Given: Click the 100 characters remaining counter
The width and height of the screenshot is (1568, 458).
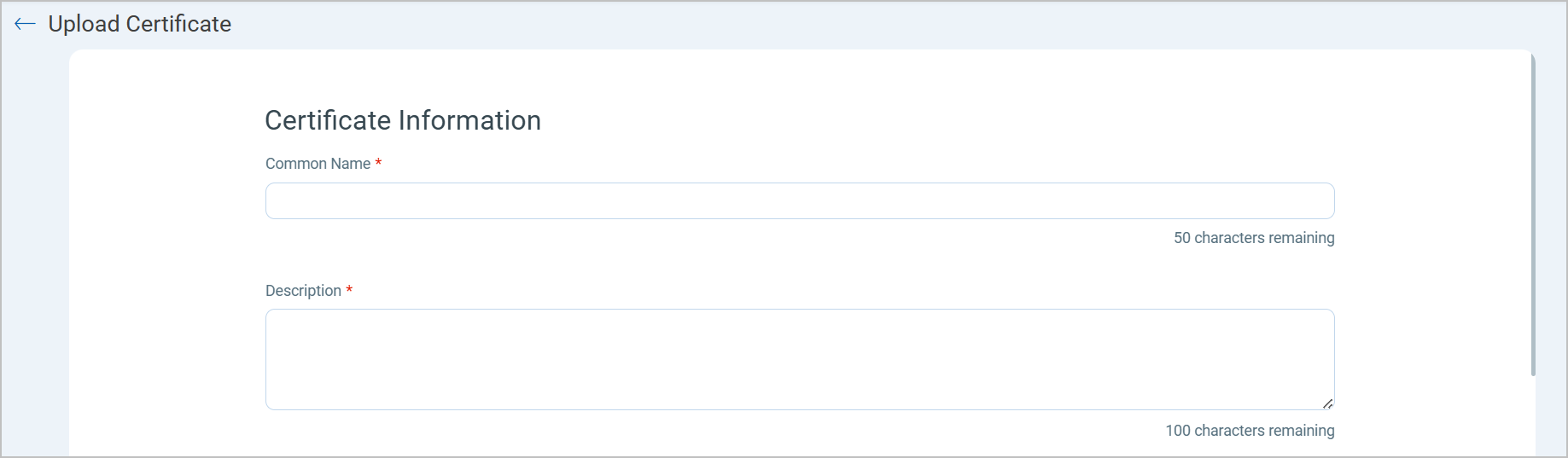Looking at the screenshot, I should (1250, 431).
